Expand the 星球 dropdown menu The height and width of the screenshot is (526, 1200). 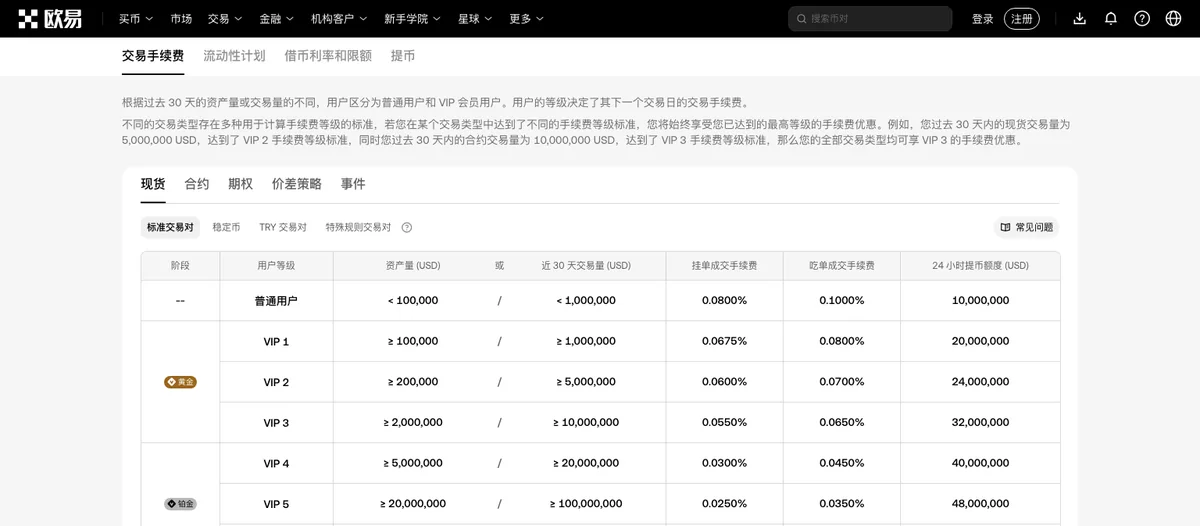(475, 18)
